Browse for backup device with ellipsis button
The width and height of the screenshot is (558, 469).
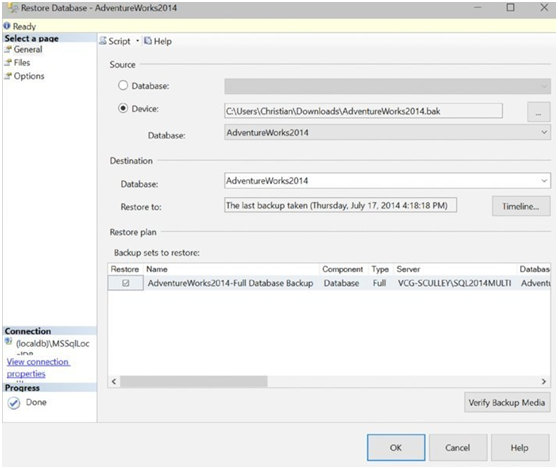coord(538,112)
